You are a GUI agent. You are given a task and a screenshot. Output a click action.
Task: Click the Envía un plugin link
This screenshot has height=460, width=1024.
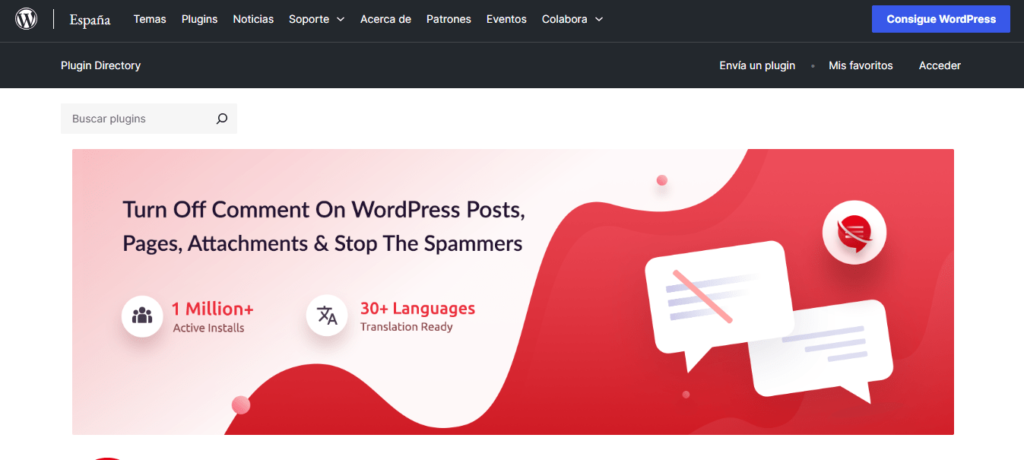[757, 65]
